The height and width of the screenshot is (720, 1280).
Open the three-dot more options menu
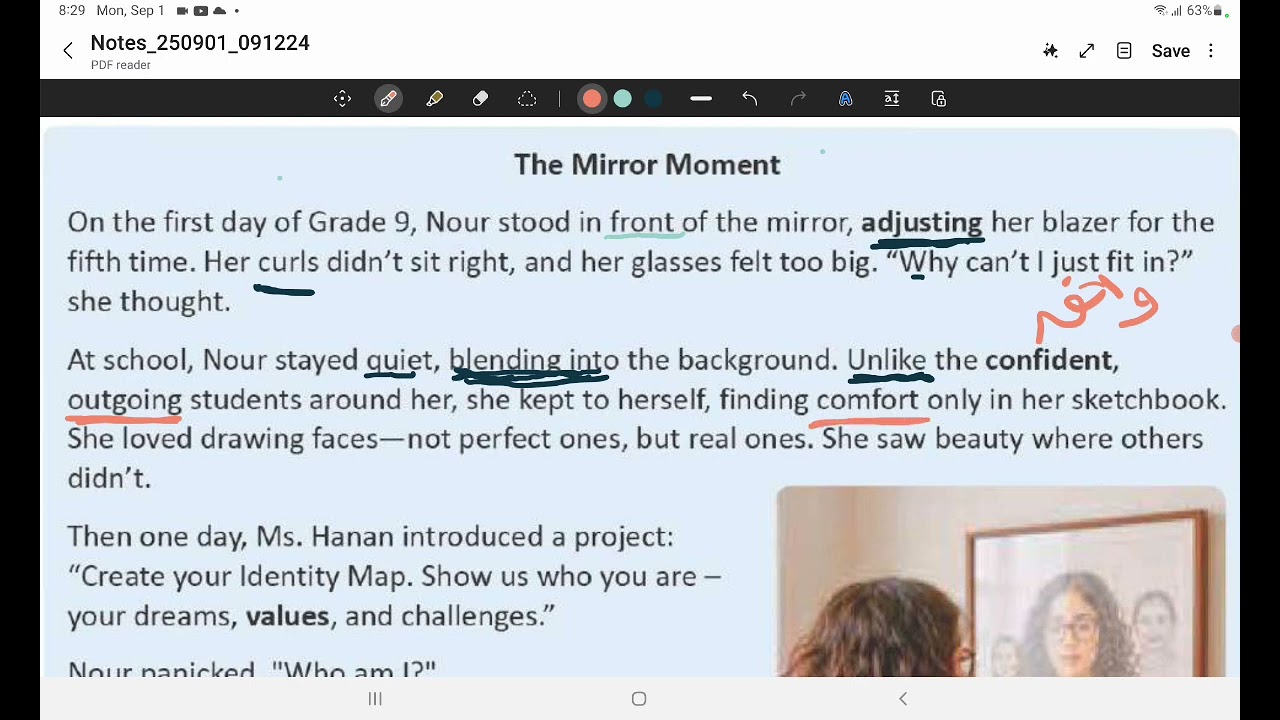click(1211, 51)
